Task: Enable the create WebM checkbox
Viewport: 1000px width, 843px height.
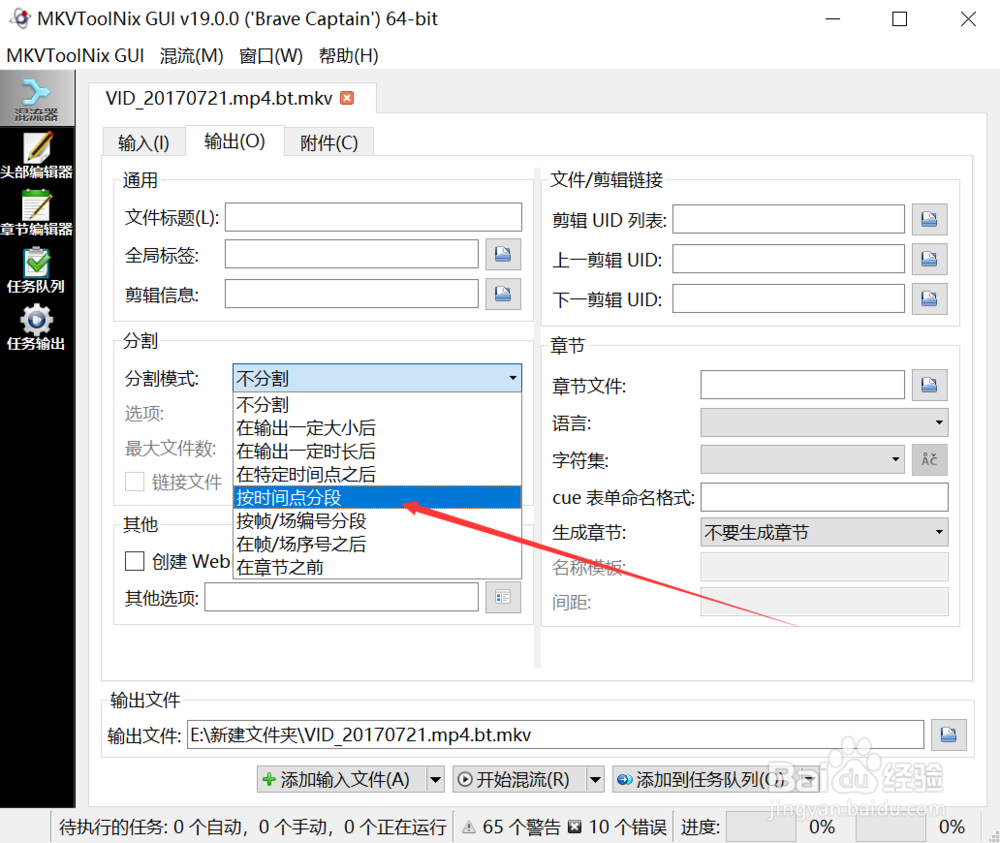Action: pyautogui.click(x=135, y=561)
